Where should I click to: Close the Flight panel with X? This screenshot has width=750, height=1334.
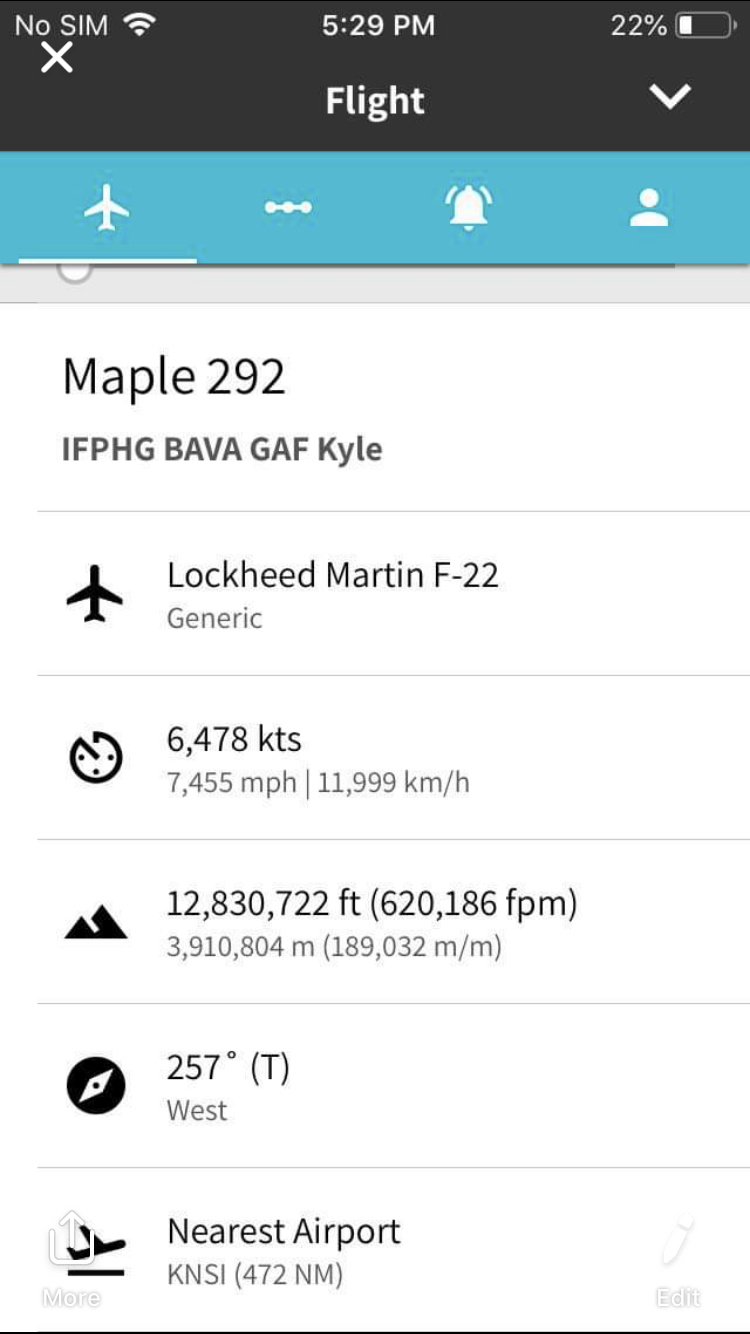[57, 58]
